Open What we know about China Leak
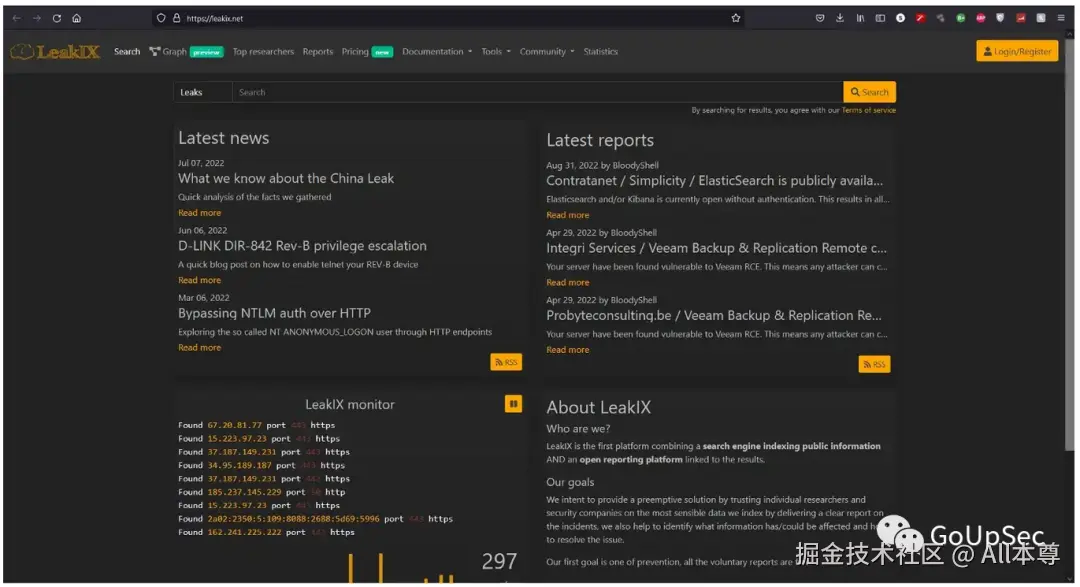Screen dimensions: 1080x587 pyautogui.click(x=286, y=178)
